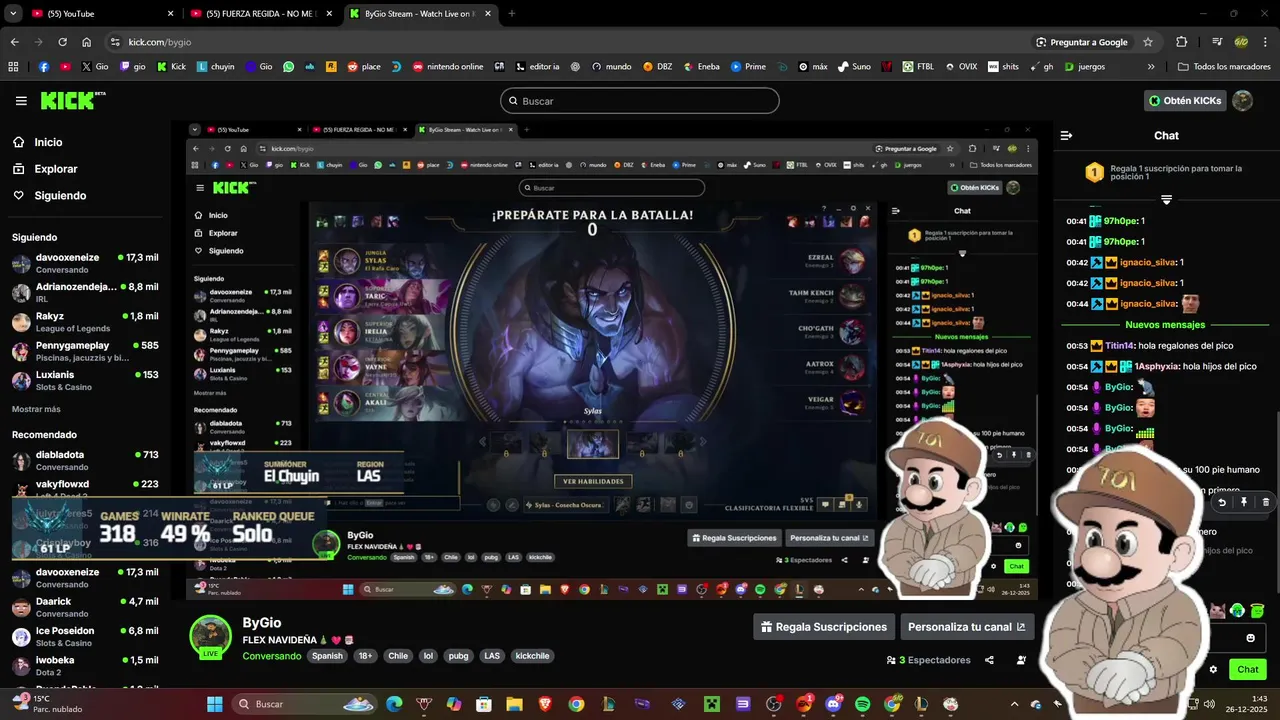Open Ice Poseidon recommended channel
Viewport: 1280px width, 720px height.
pyautogui.click(x=85, y=636)
